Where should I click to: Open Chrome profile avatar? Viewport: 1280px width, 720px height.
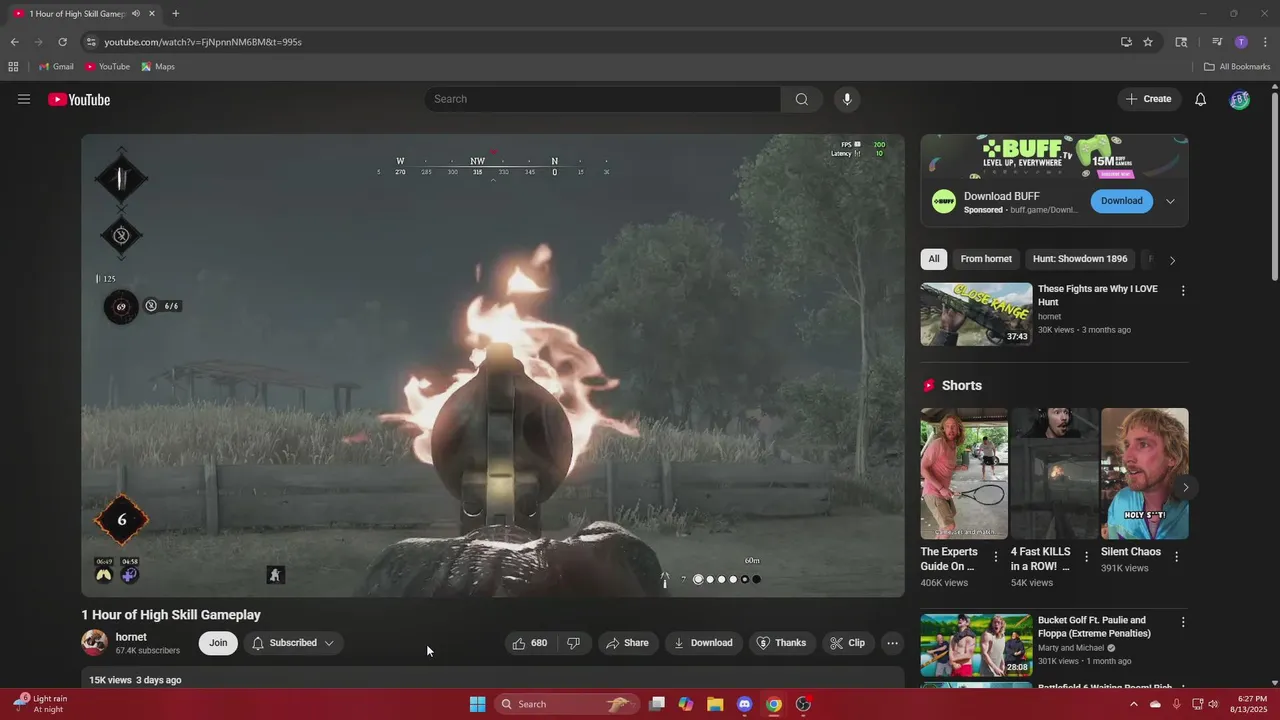[x=1241, y=42]
